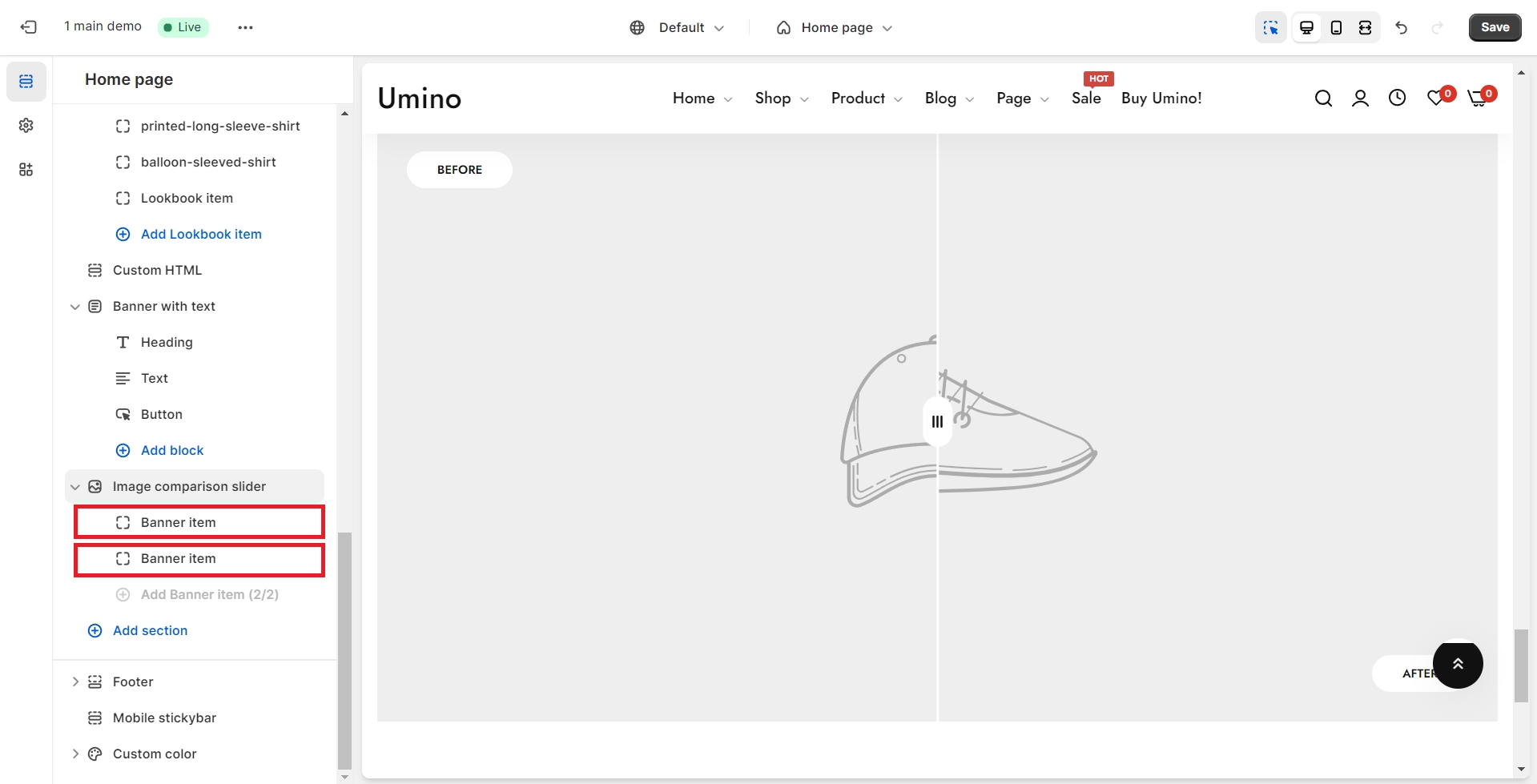The image size is (1537, 784).
Task: Click the exit editor icon
Action: pyautogui.click(x=29, y=27)
